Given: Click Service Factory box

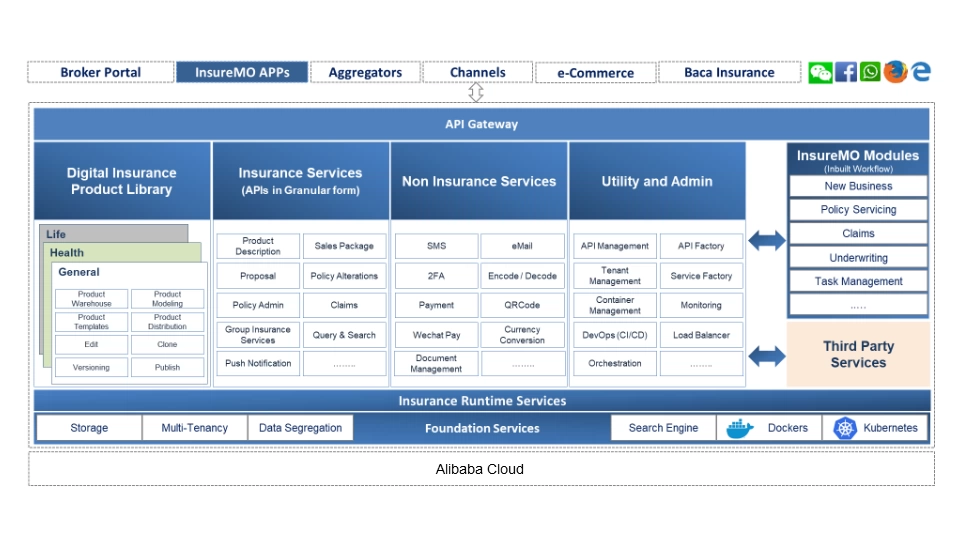Looking at the screenshot, I should click(x=701, y=276).
